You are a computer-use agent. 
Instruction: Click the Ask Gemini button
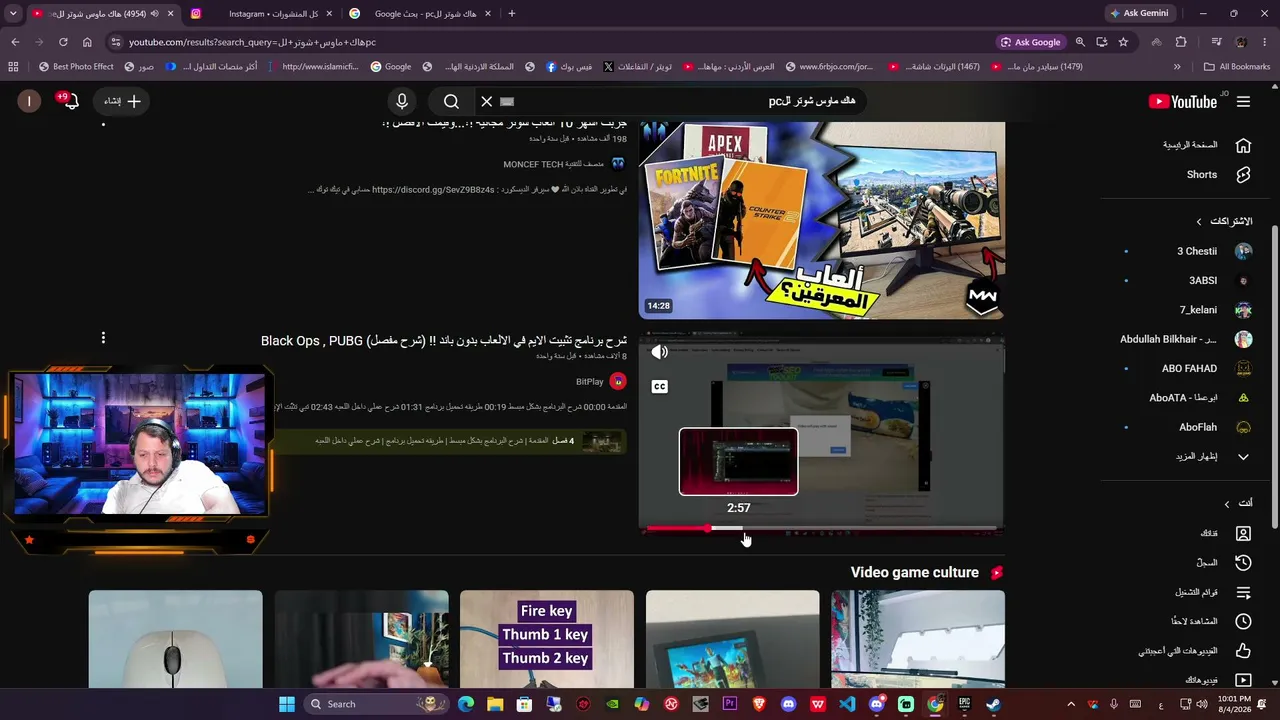click(x=1138, y=14)
